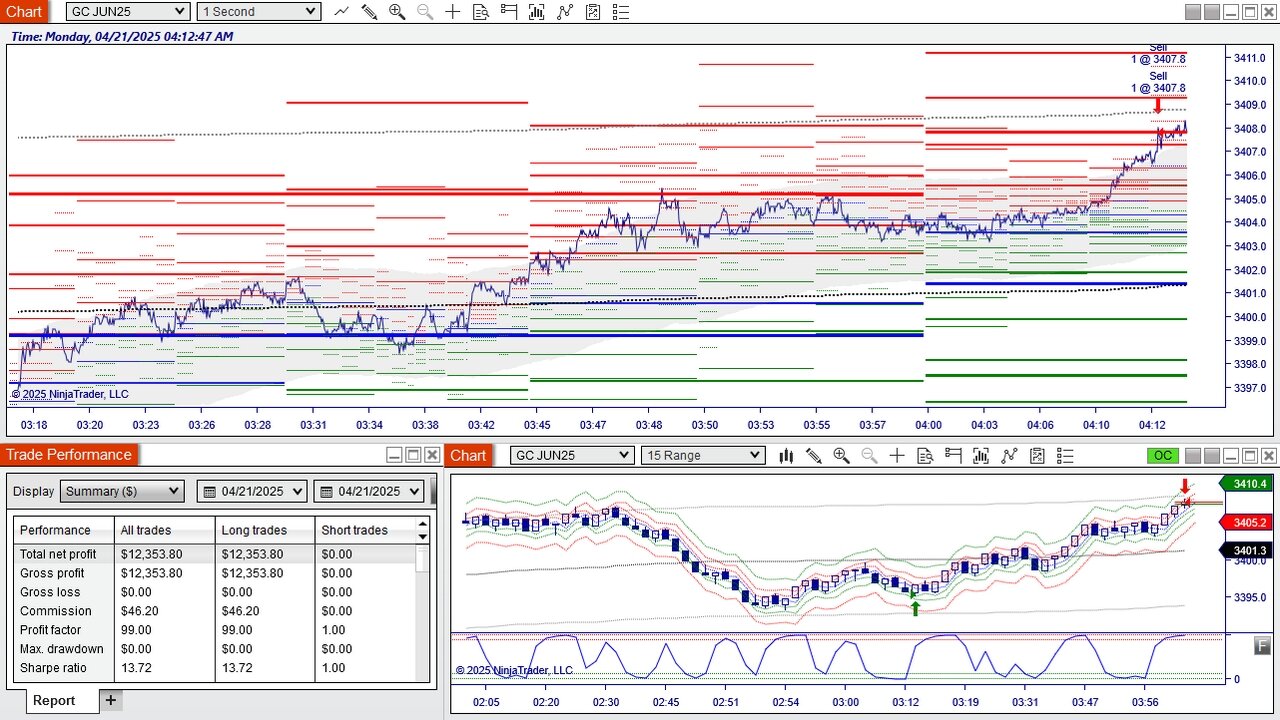
Task: Open the GC JUN25 instrument dropdown in the bottom chart
Action: [x=572, y=456]
